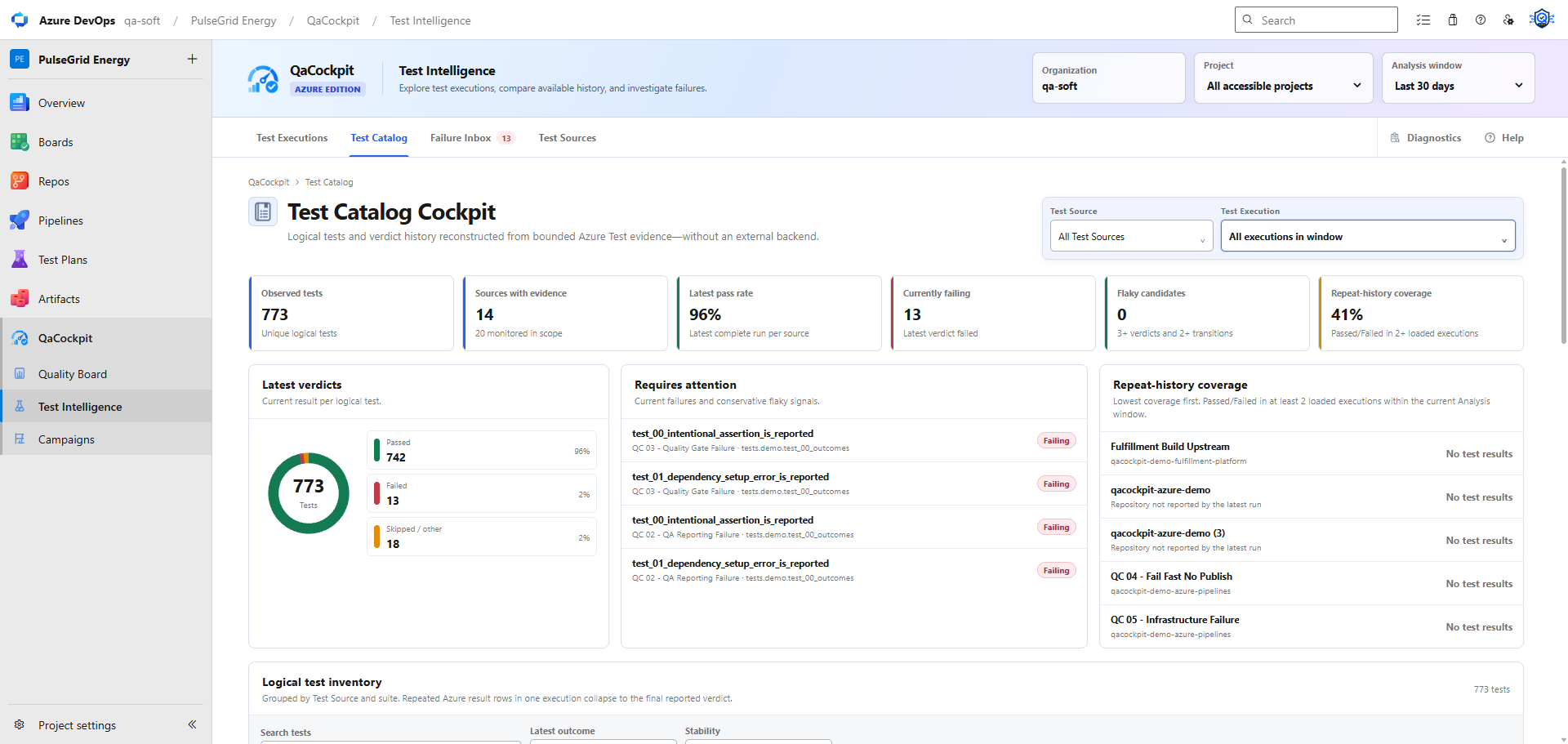Click the page vertical scrollbar
This screenshot has height=744, width=1568.
(1563, 255)
